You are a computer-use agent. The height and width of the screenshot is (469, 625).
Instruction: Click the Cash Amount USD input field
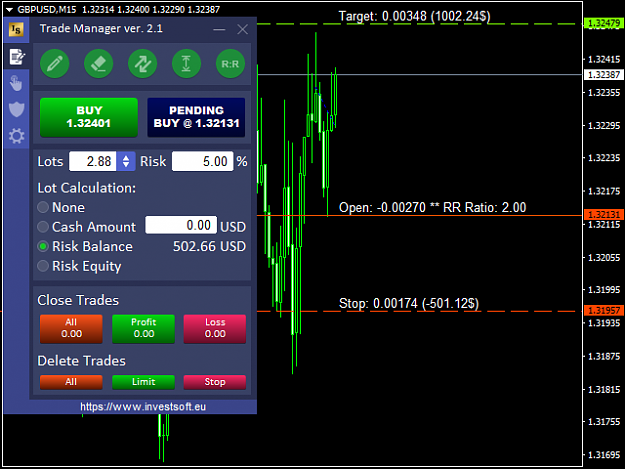click(x=181, y=225)
